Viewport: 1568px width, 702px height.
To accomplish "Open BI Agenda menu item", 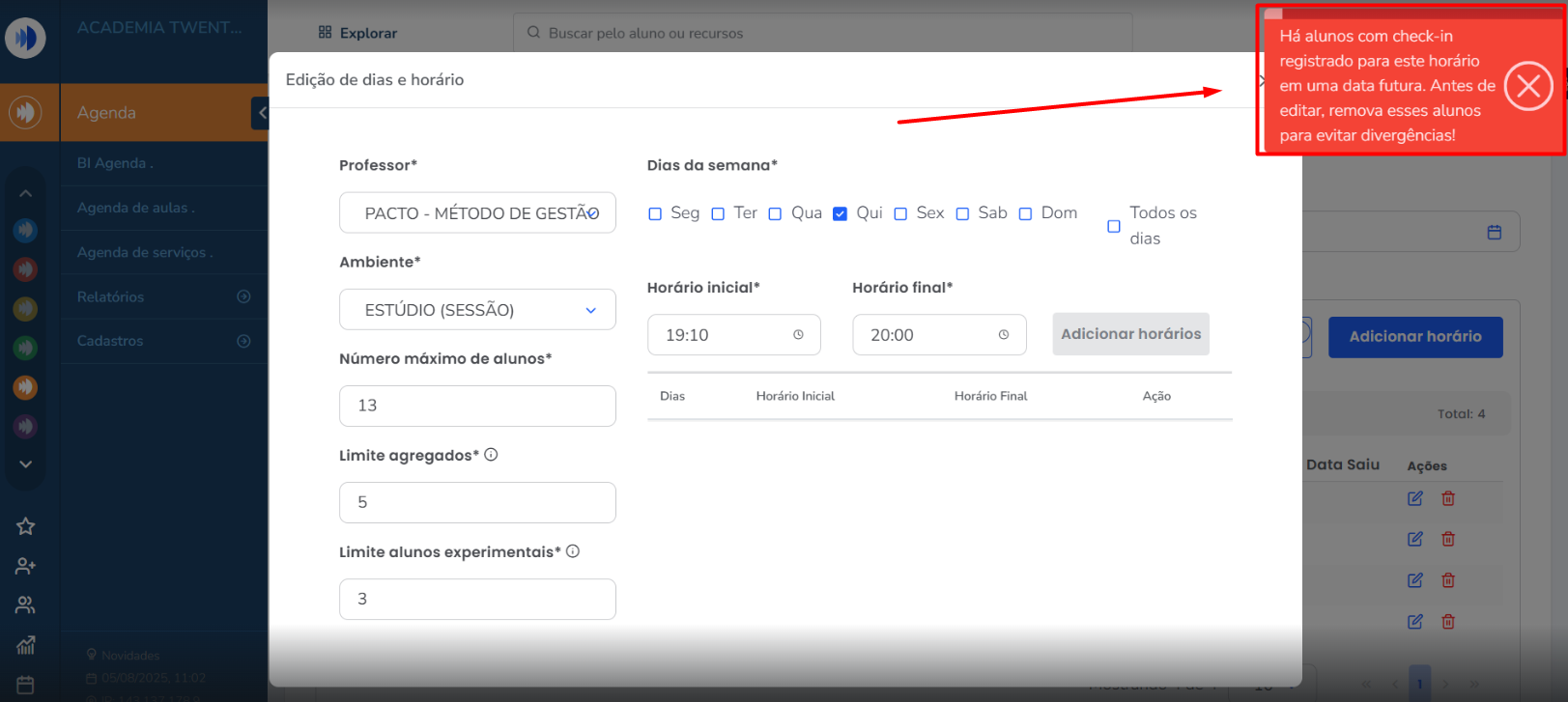I will (x=115, y=163).
